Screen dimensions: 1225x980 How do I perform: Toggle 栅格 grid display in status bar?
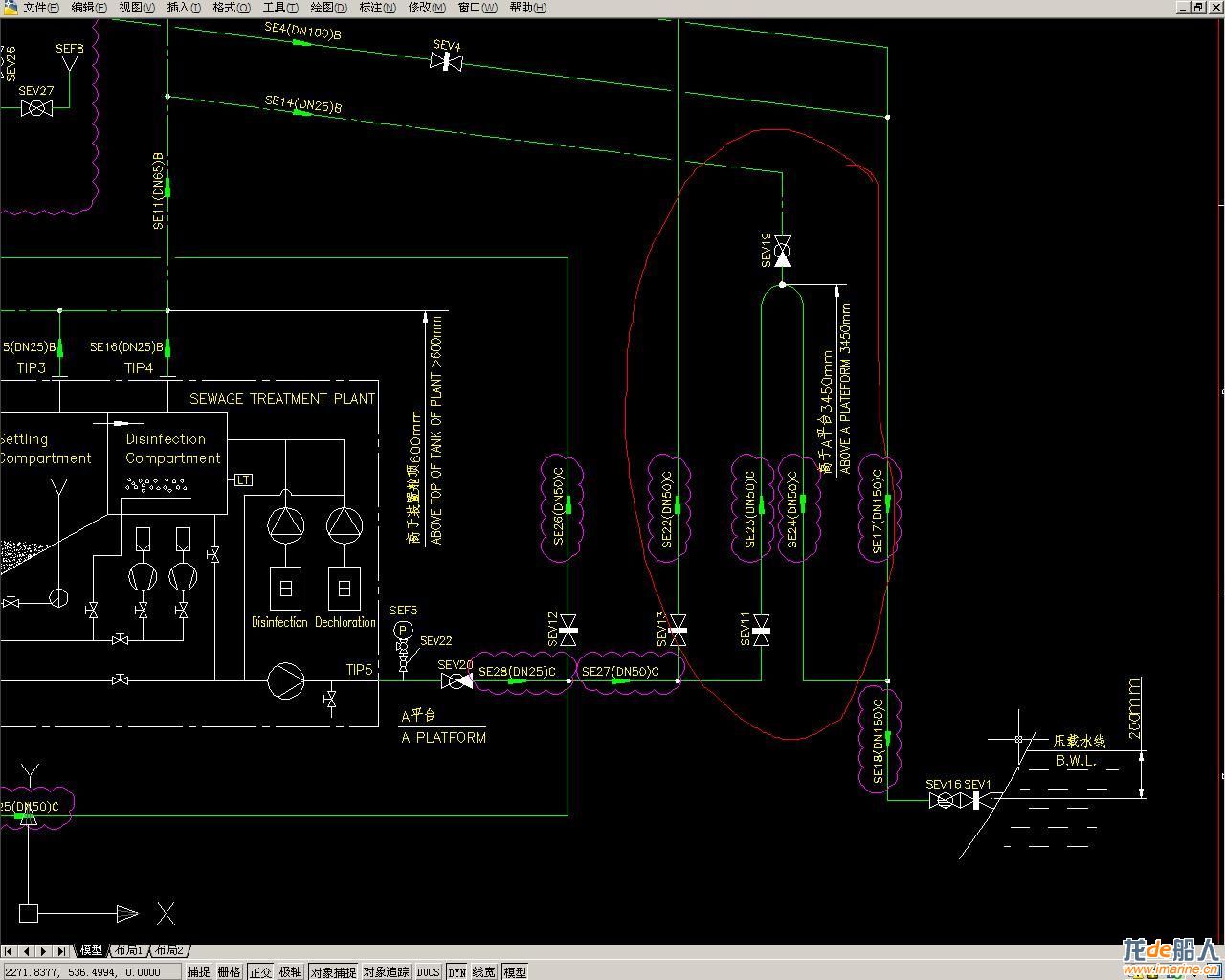(230, 971)
